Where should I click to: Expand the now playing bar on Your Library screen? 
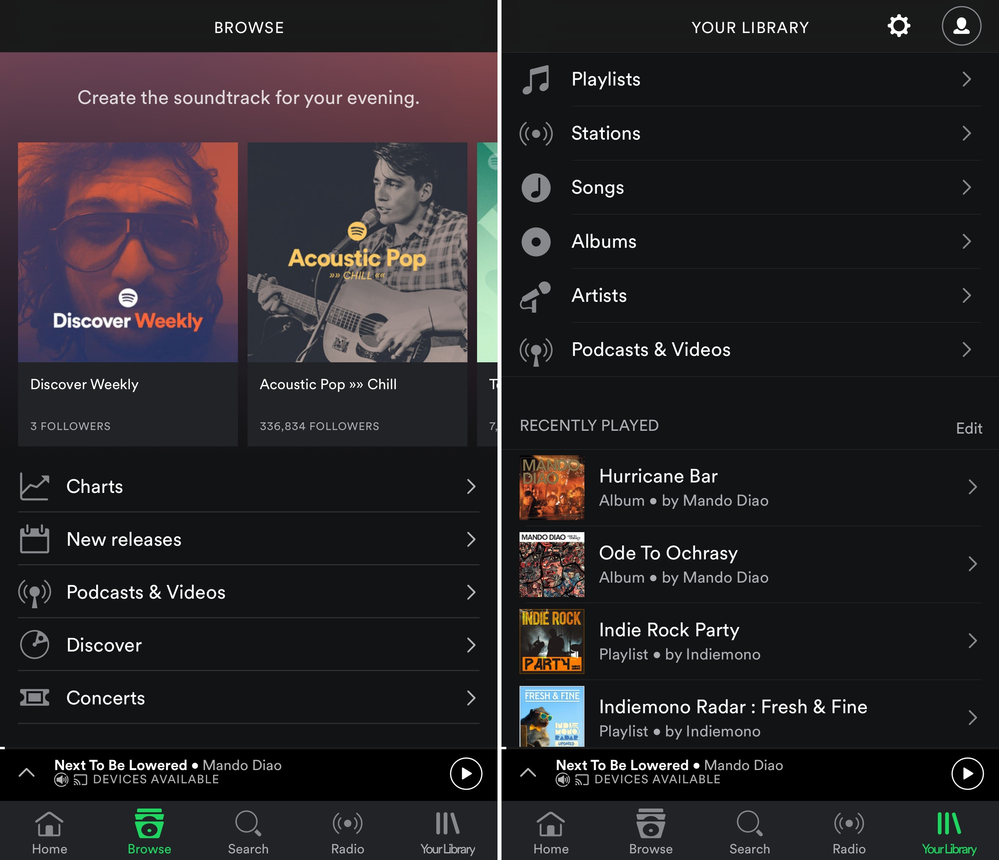point(528,773)
